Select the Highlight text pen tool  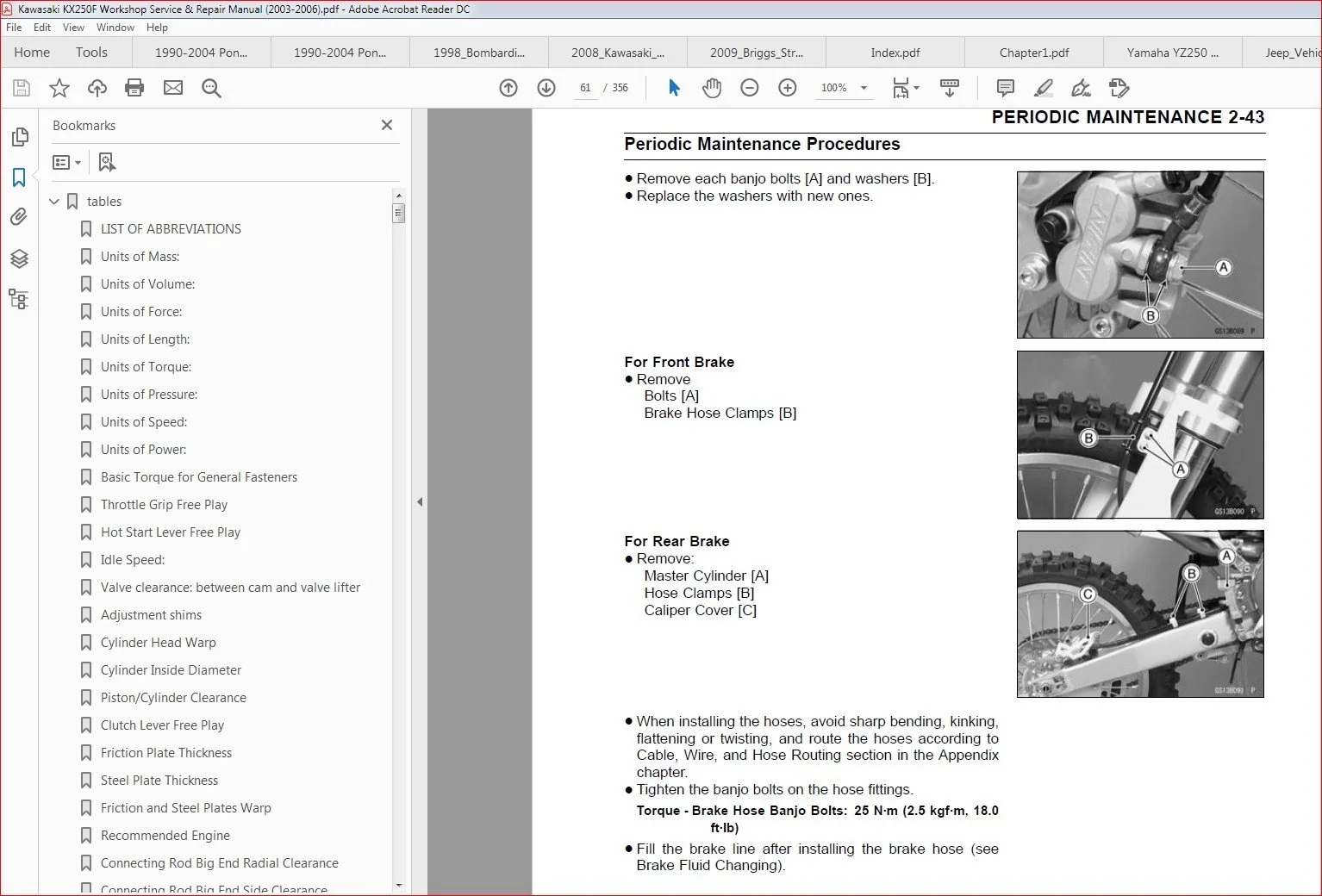[x=1043, y=88]
